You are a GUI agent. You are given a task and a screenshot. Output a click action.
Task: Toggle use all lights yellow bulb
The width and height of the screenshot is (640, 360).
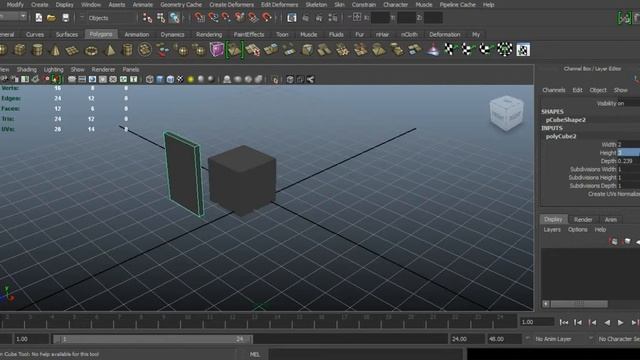(x=191, y=79)
